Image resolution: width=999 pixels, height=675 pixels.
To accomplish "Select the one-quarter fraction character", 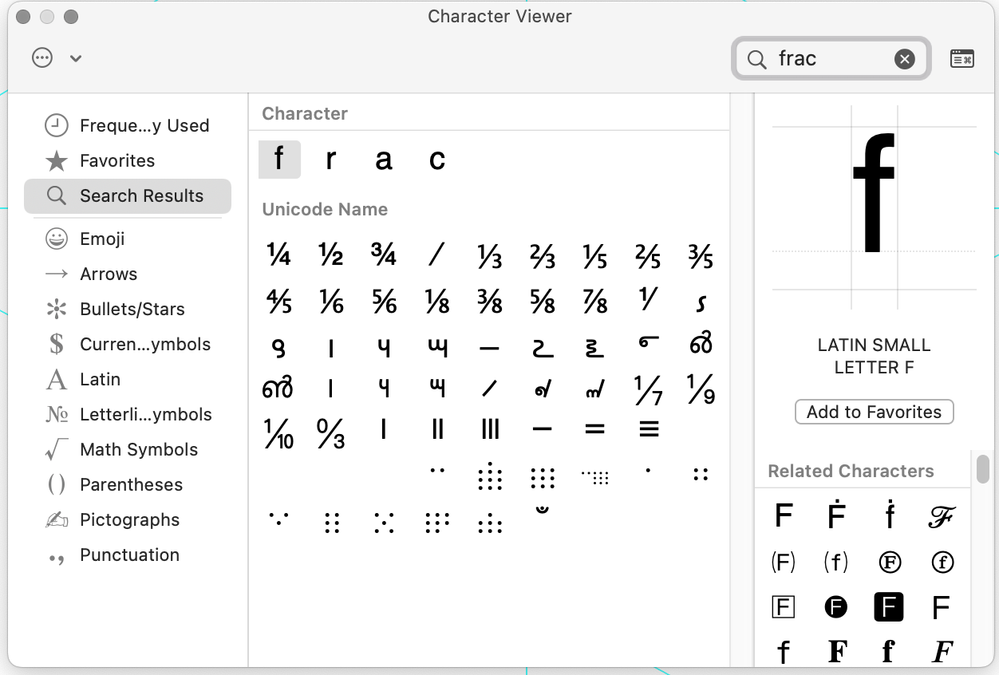I will 279,255.
